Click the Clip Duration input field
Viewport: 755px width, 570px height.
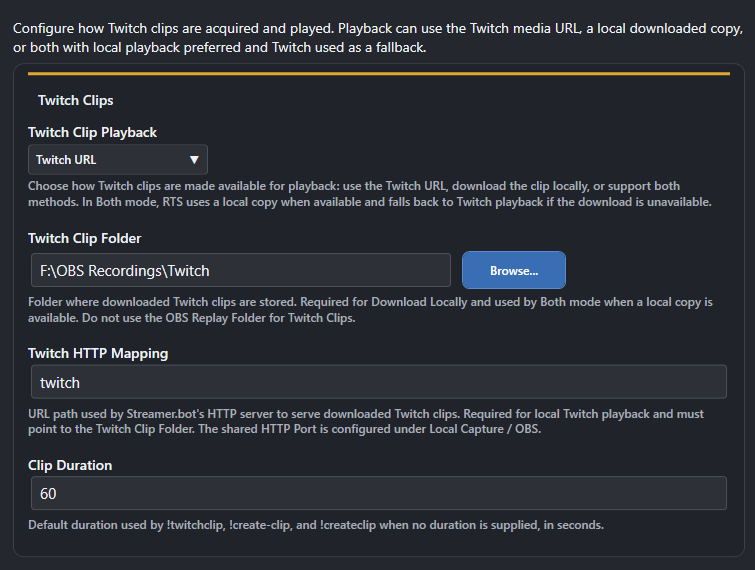378,493
